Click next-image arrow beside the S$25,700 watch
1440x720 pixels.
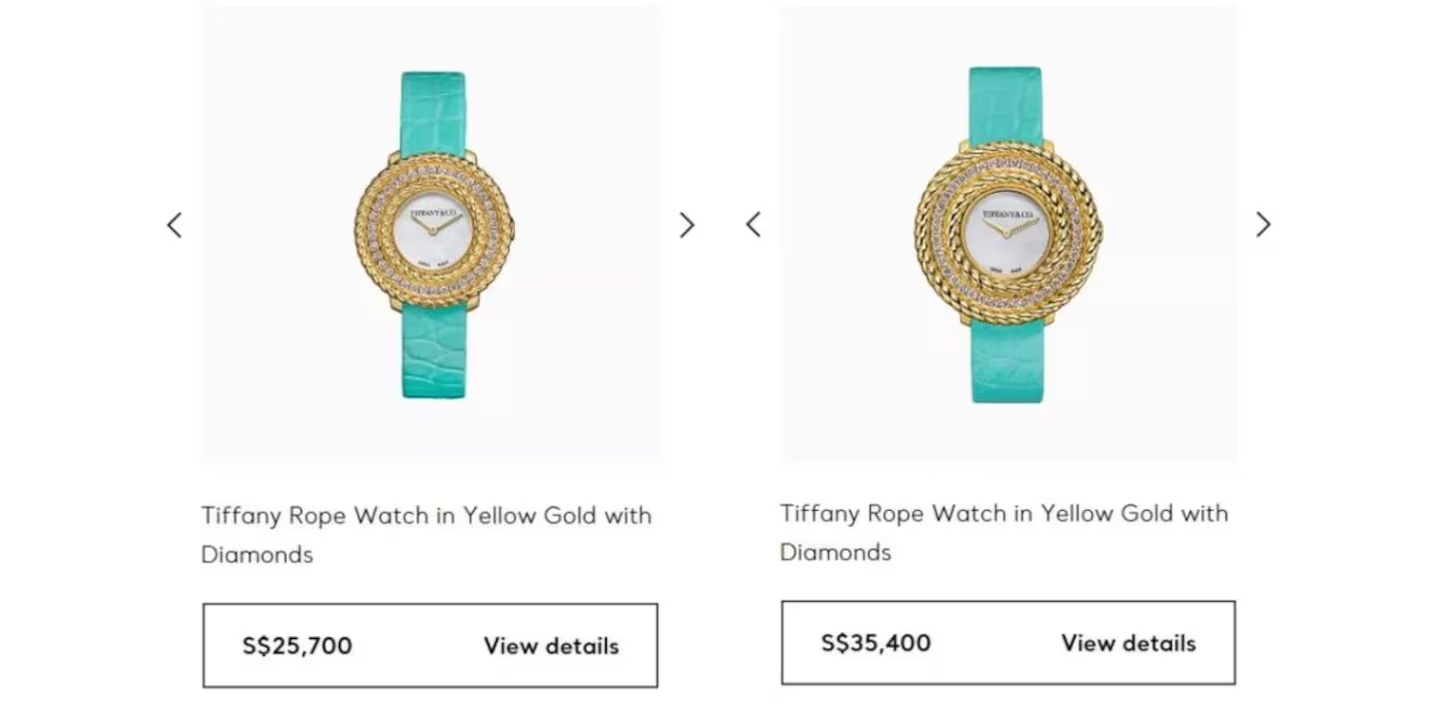tap(686, 225)
